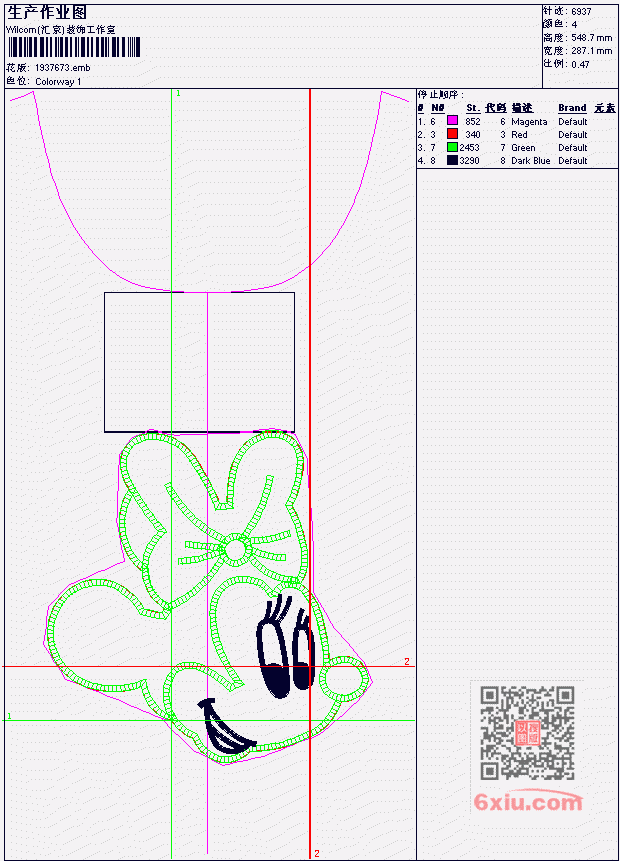Click Default brand in the Magenta row
The image size is (620, 861).
click(x=573, y=121)
